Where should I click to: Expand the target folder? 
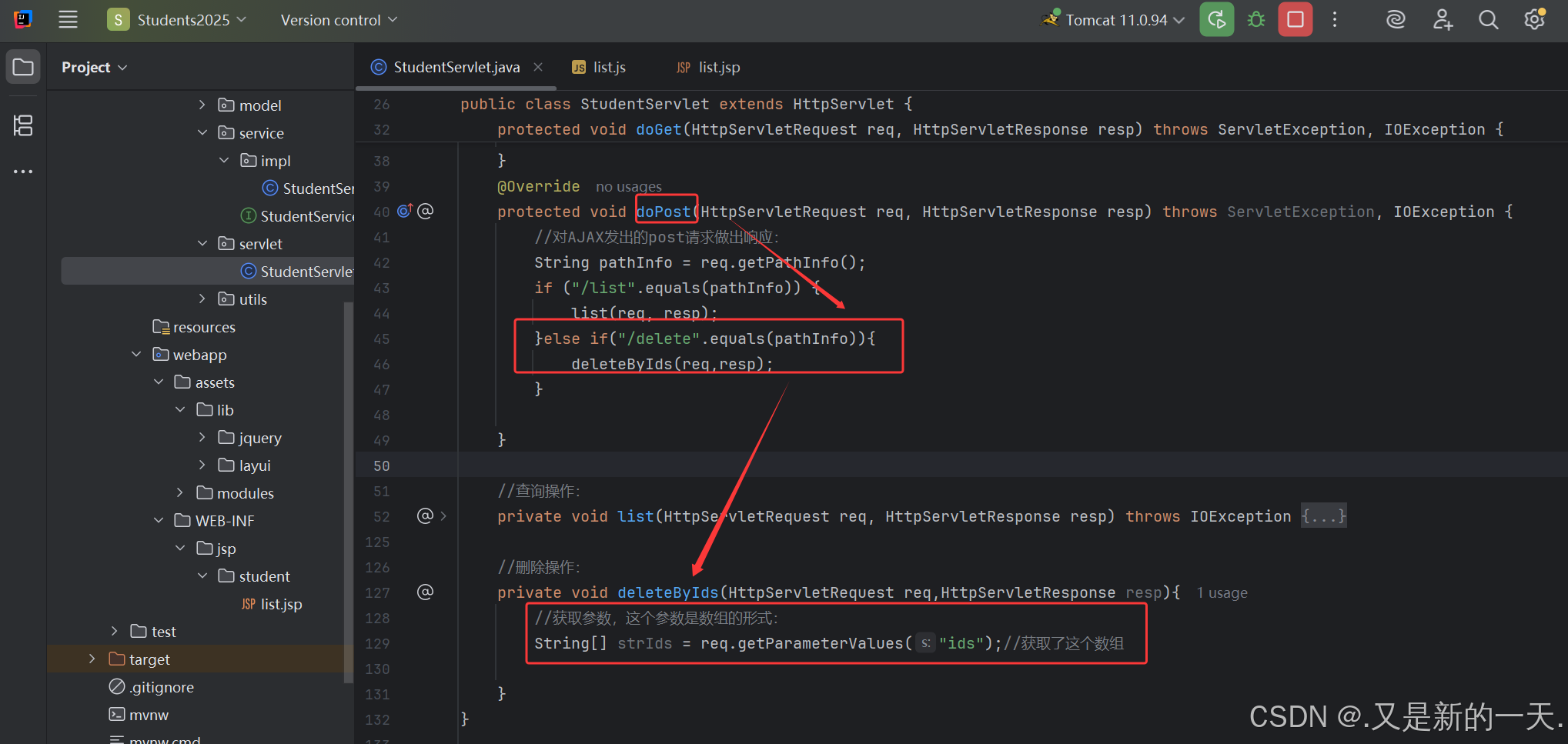92,659
